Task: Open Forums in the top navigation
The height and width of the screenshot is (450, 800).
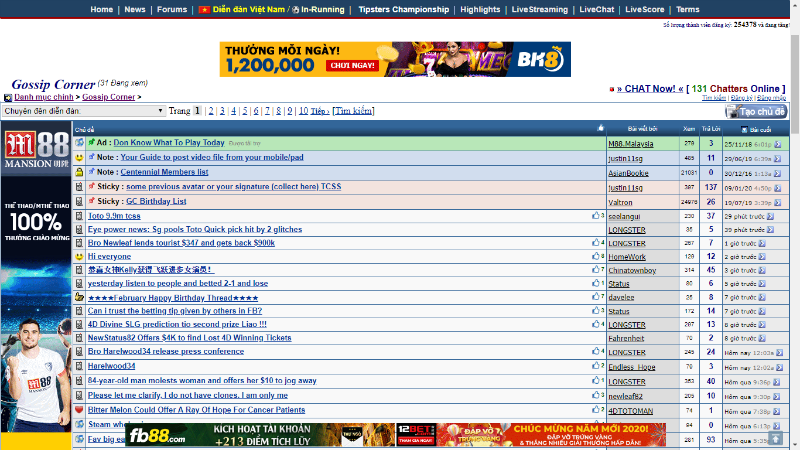Action: pyautogui.click(x=172, y=9)
